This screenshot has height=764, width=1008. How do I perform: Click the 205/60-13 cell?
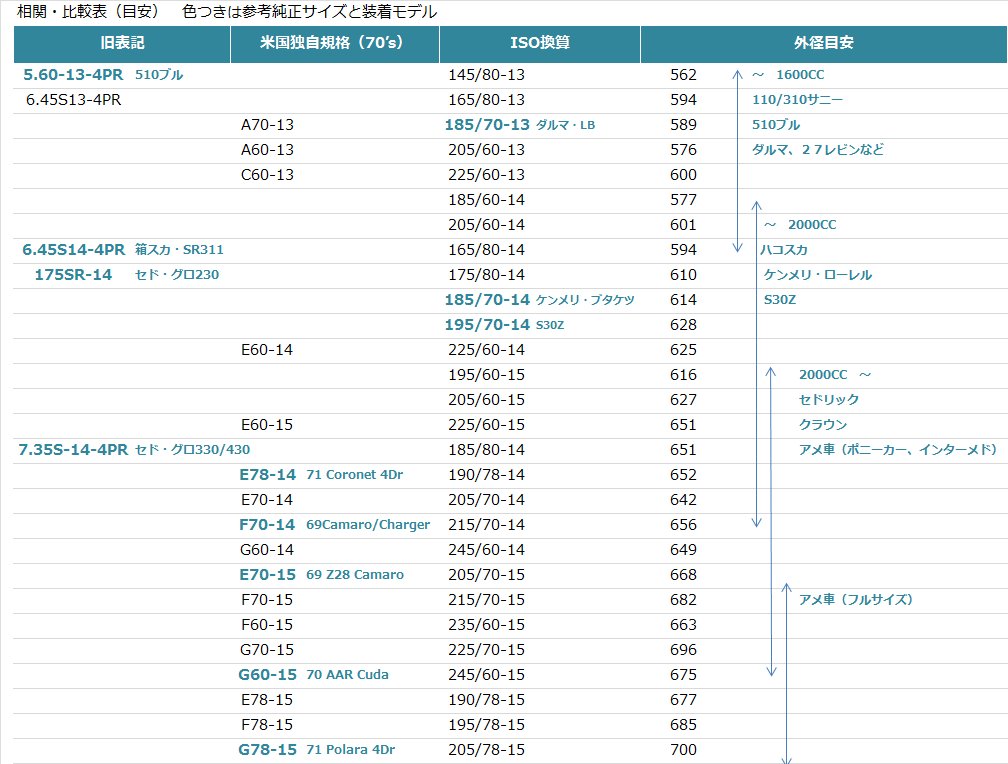point(487,150)
